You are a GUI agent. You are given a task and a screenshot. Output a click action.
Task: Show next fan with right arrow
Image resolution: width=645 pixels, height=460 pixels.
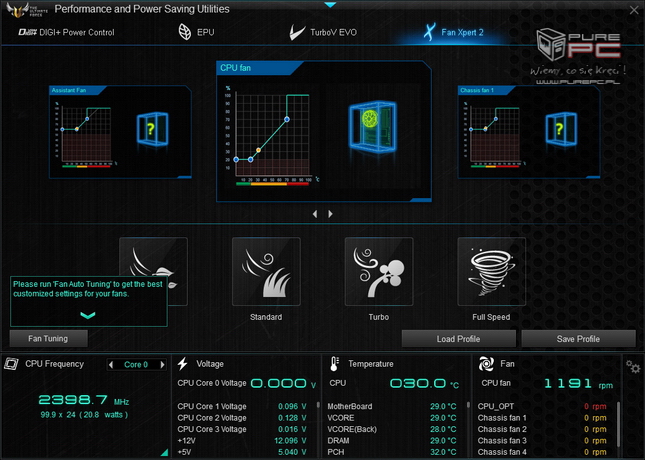330,214
